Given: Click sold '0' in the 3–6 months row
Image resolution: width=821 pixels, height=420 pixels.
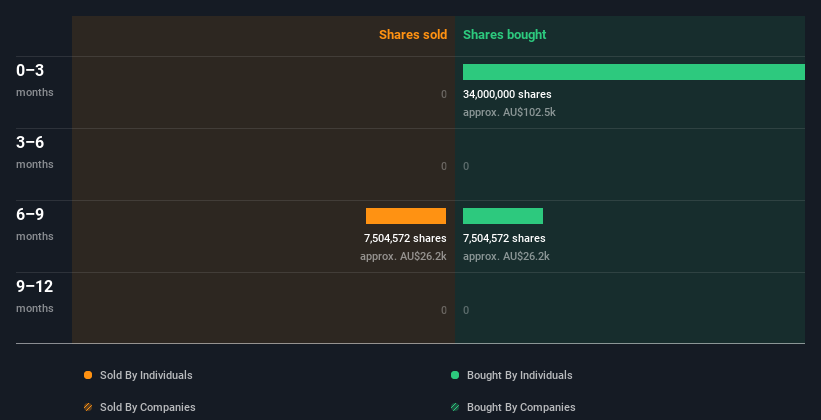Looking at the screenshot, I should click(443, 166).
